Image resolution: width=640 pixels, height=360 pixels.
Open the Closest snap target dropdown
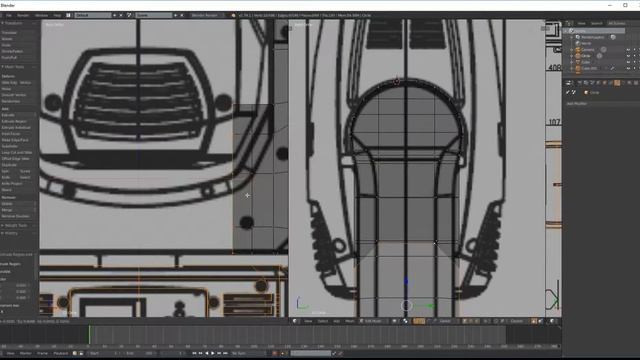pos(519,321)
